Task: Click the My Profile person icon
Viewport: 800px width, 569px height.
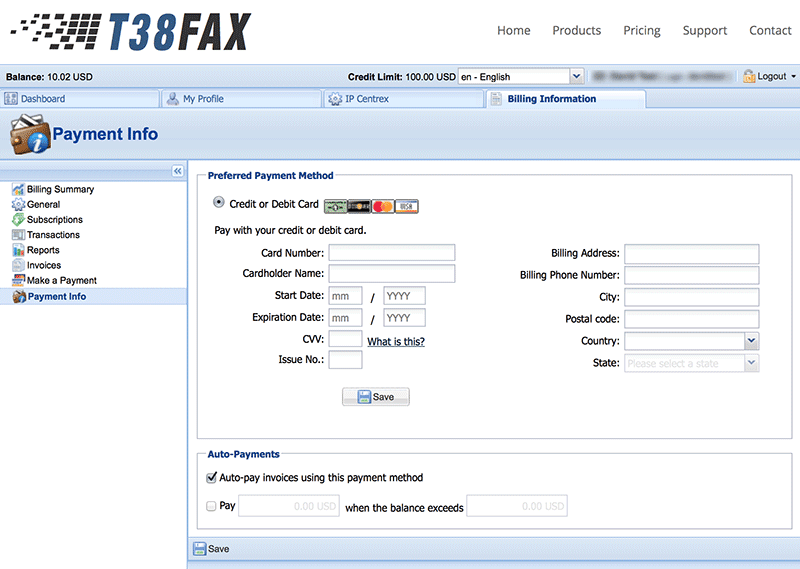Action: (173, 98)
